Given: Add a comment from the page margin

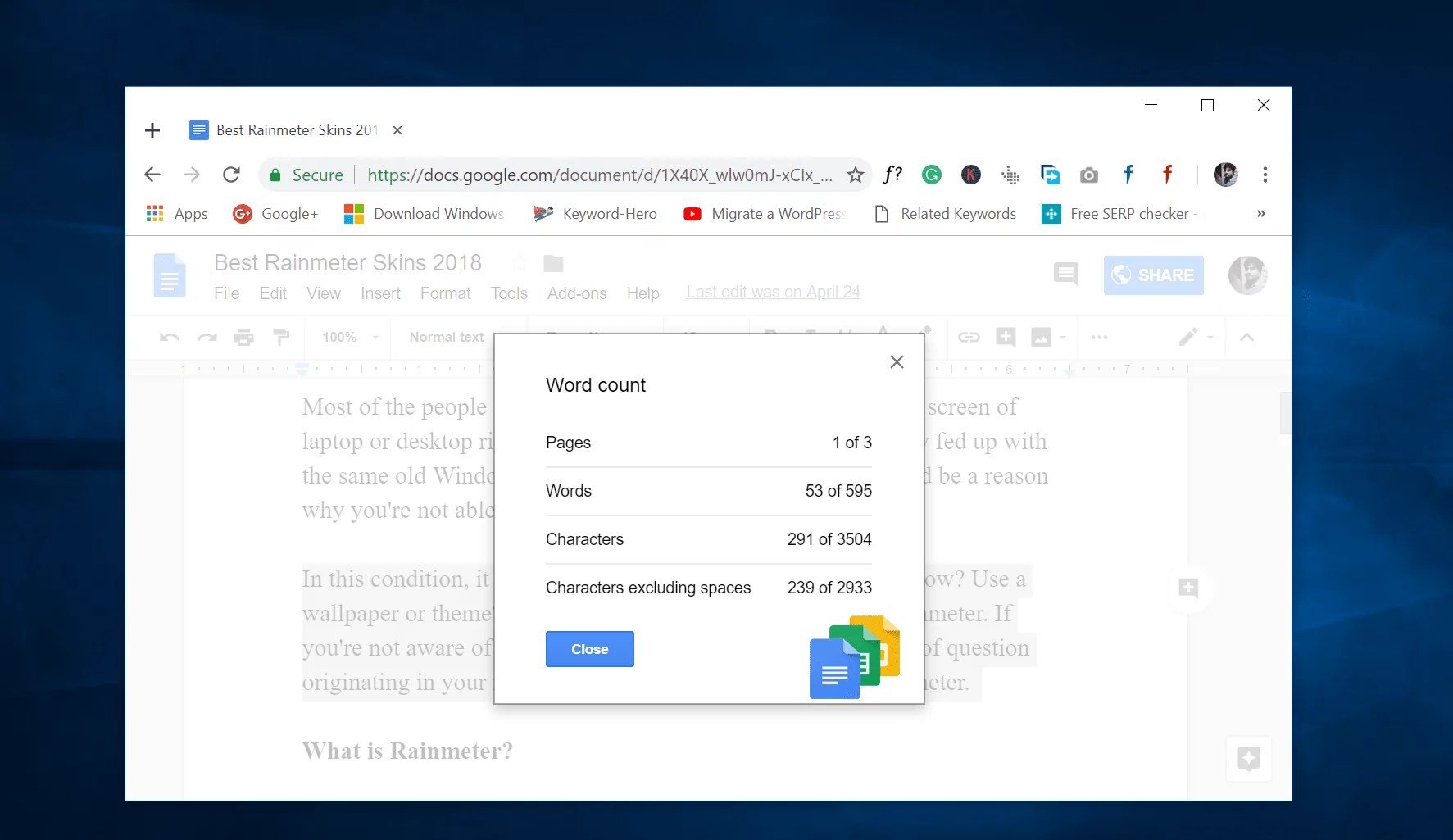Looking at the screenshot, I should (1188, 588).
